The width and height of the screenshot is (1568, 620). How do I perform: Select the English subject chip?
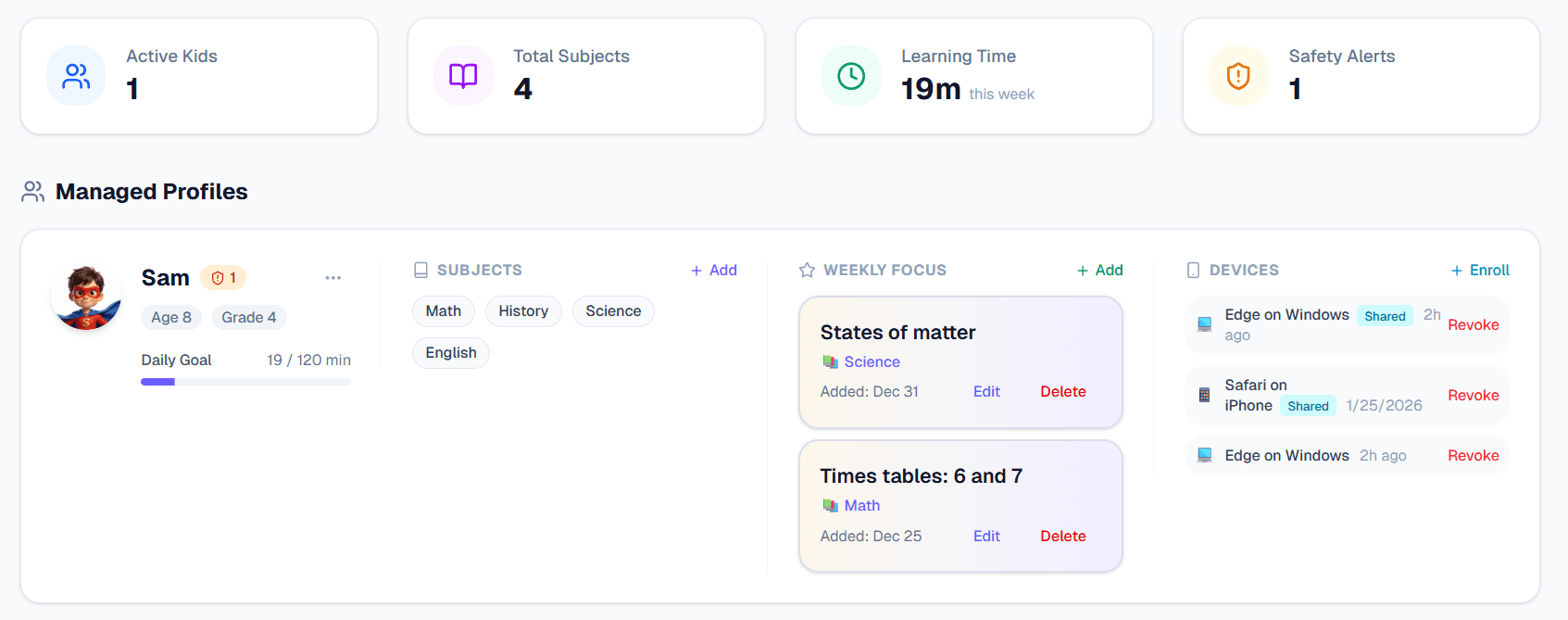coord(451,353)
